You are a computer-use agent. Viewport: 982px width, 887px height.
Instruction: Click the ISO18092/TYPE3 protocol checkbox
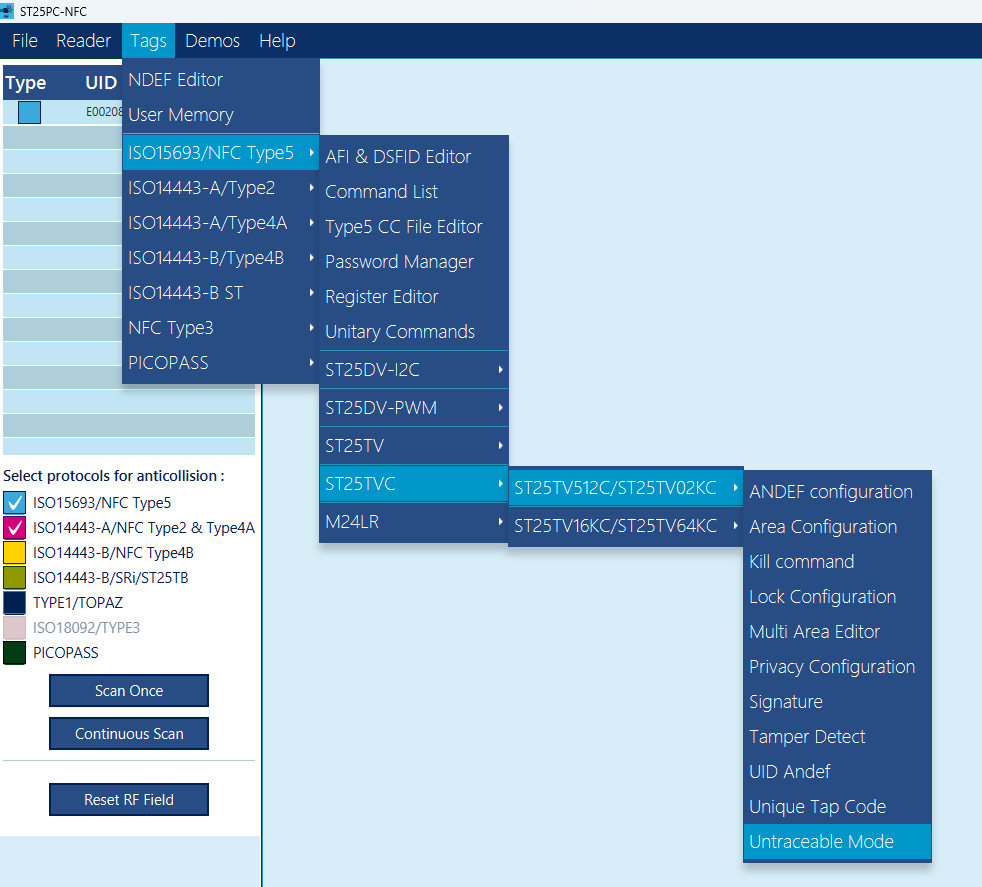pyautogui.click(x=14, y=628)
